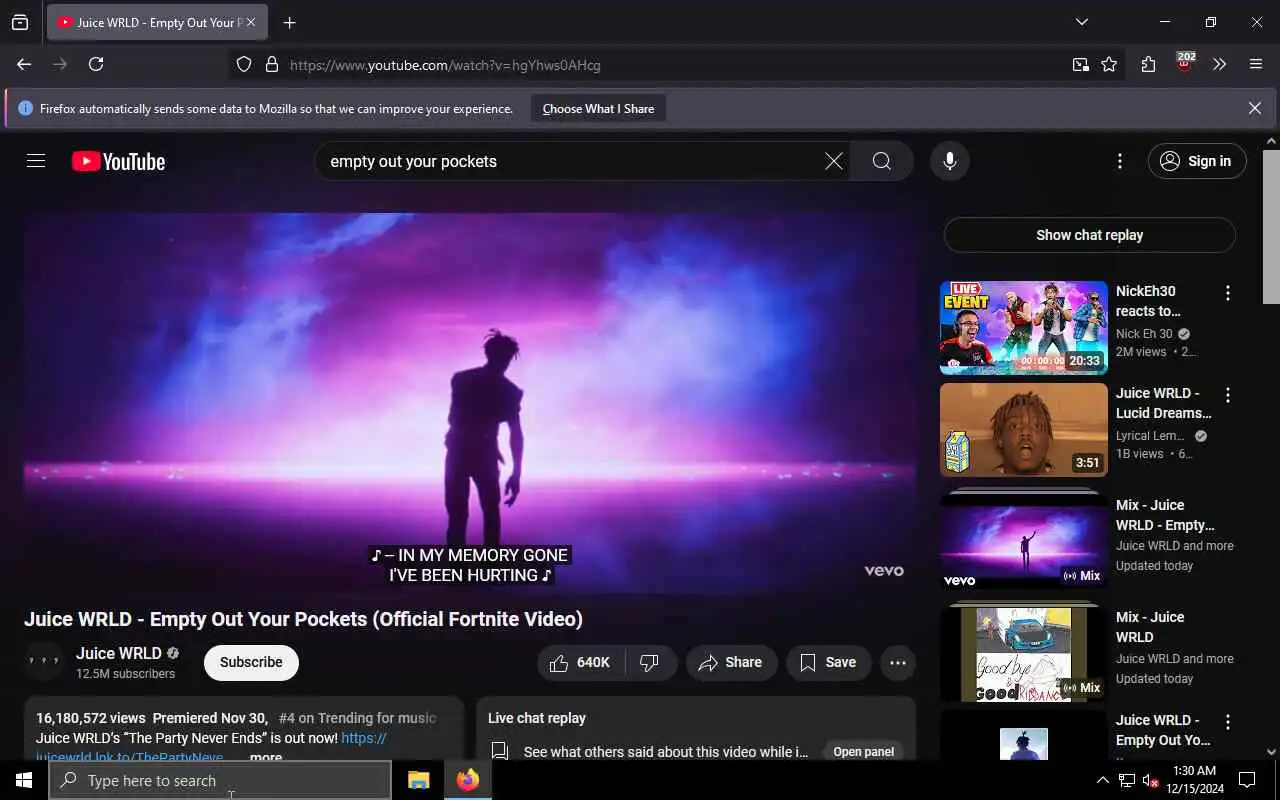Dismiss the Firefox data notification bar
This screenshot has width=1280, height=800.
(x=1255, y=108)
